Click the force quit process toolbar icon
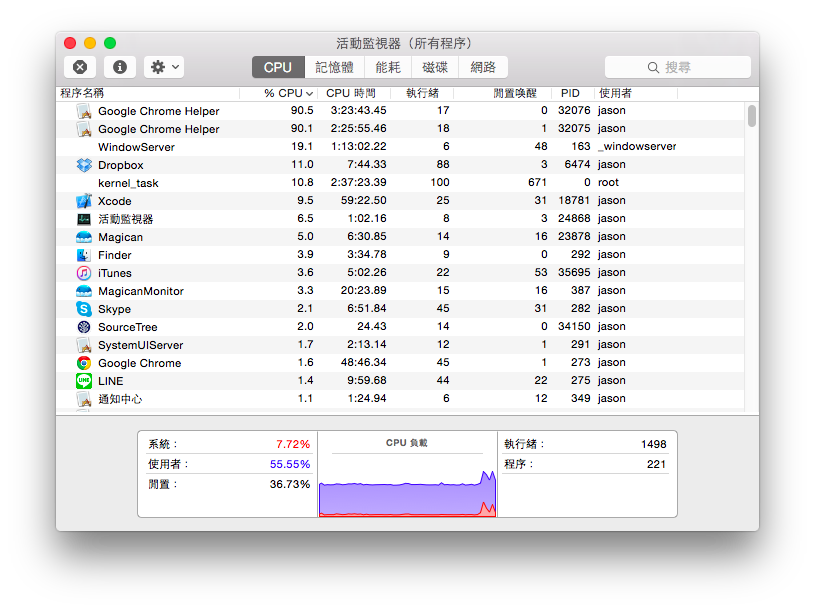The height and width of the screenshot is (611, 815). click(80, 67)
